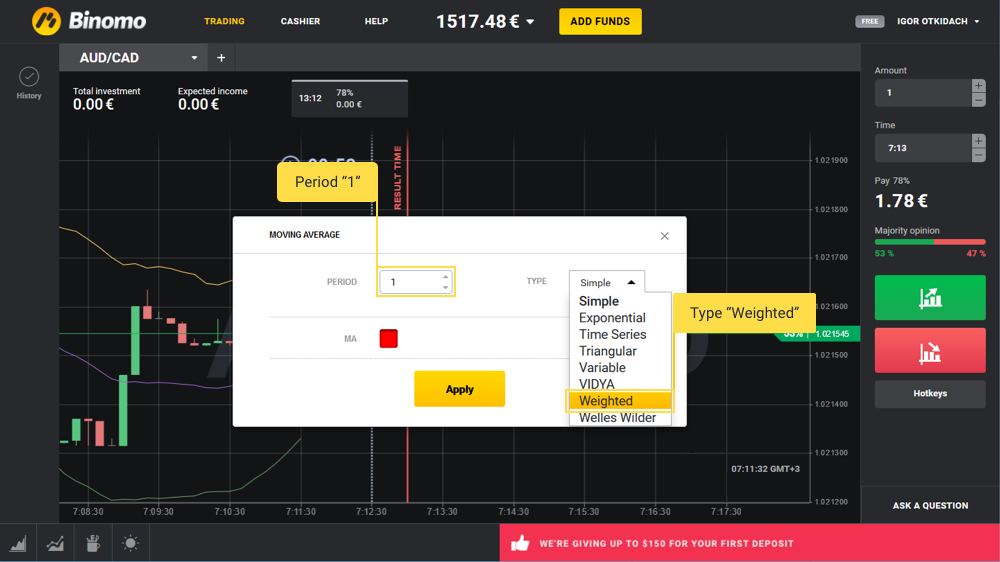Click the red down-trade chart button
This screenshot has height=562, width=1000.
point(930,350)
